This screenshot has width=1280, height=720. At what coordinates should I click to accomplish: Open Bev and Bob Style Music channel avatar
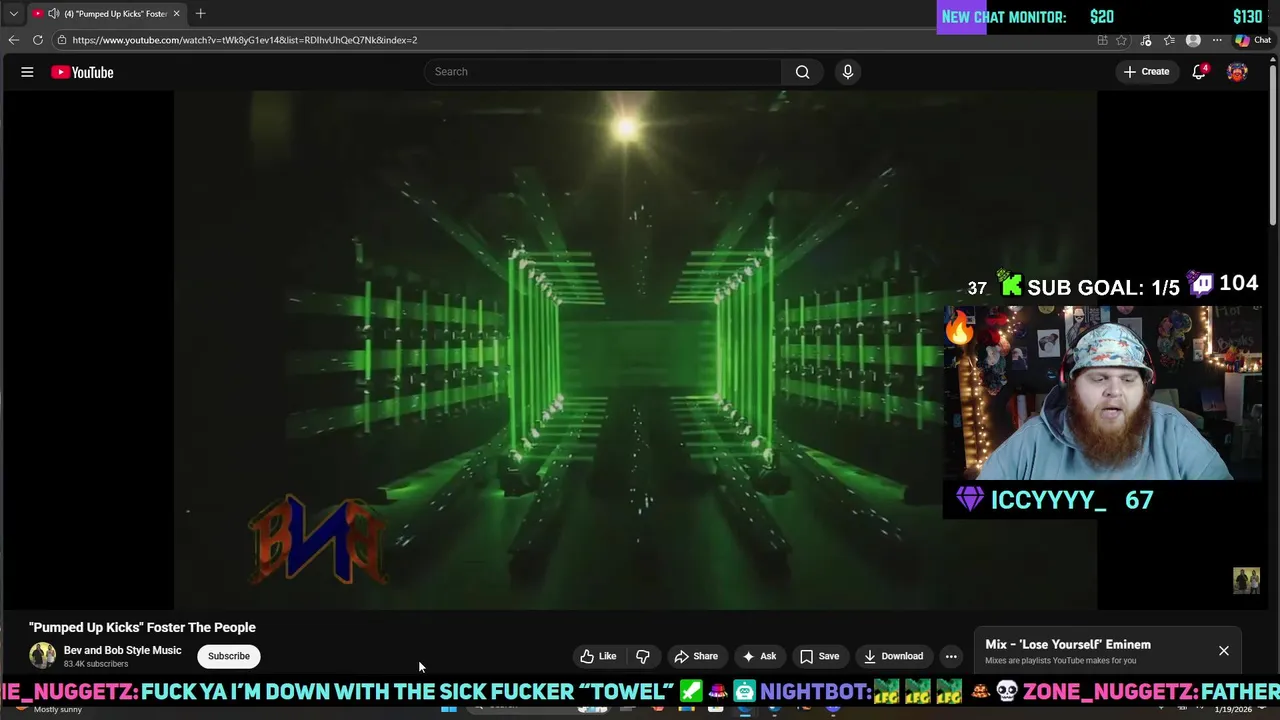(42, 656)
